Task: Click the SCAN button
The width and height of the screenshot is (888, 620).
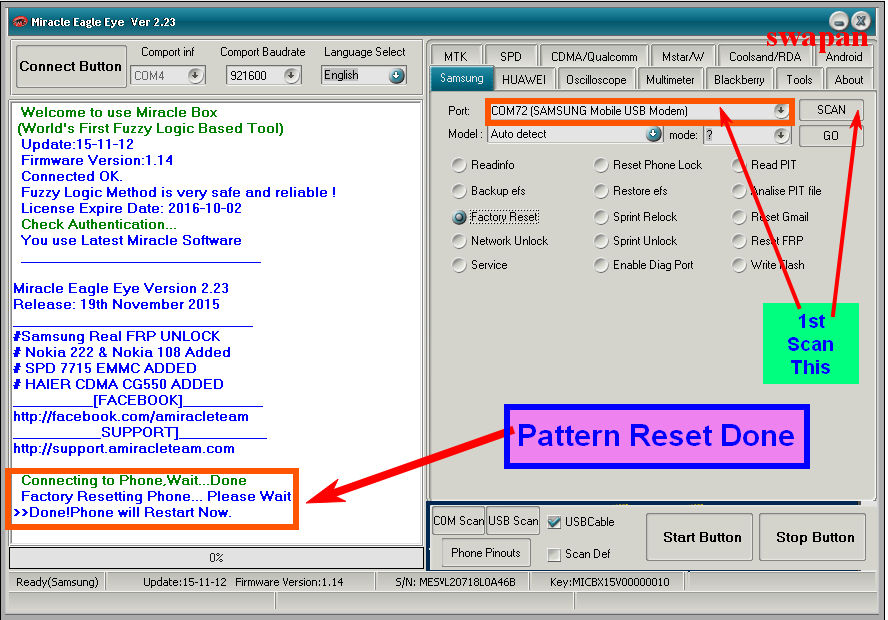Action: click(x=831, y=110)
